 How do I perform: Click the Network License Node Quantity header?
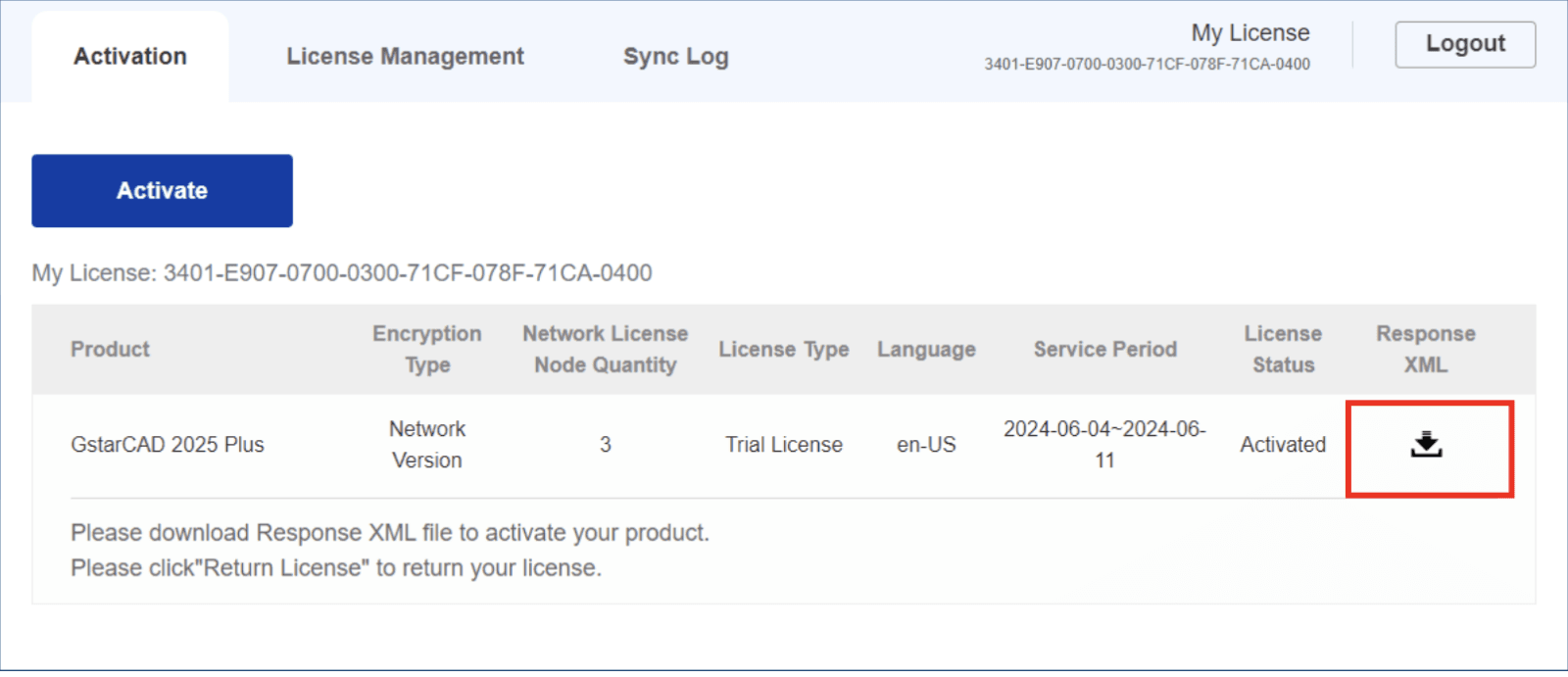(605, 350)
